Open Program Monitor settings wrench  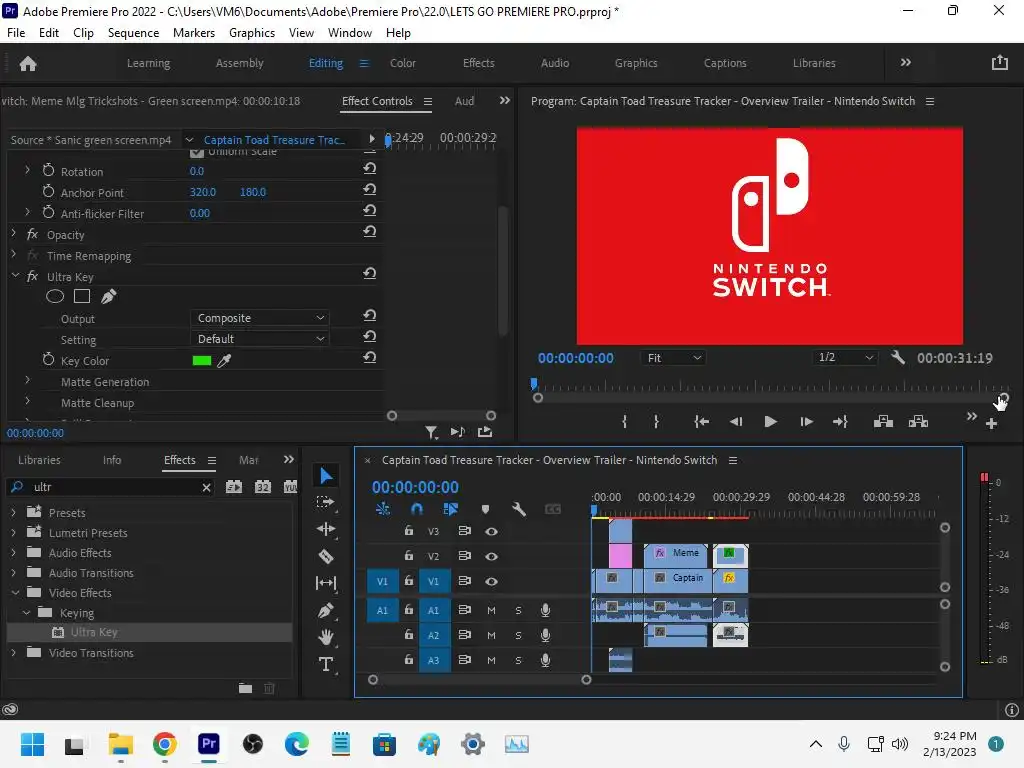click(898, 357)
